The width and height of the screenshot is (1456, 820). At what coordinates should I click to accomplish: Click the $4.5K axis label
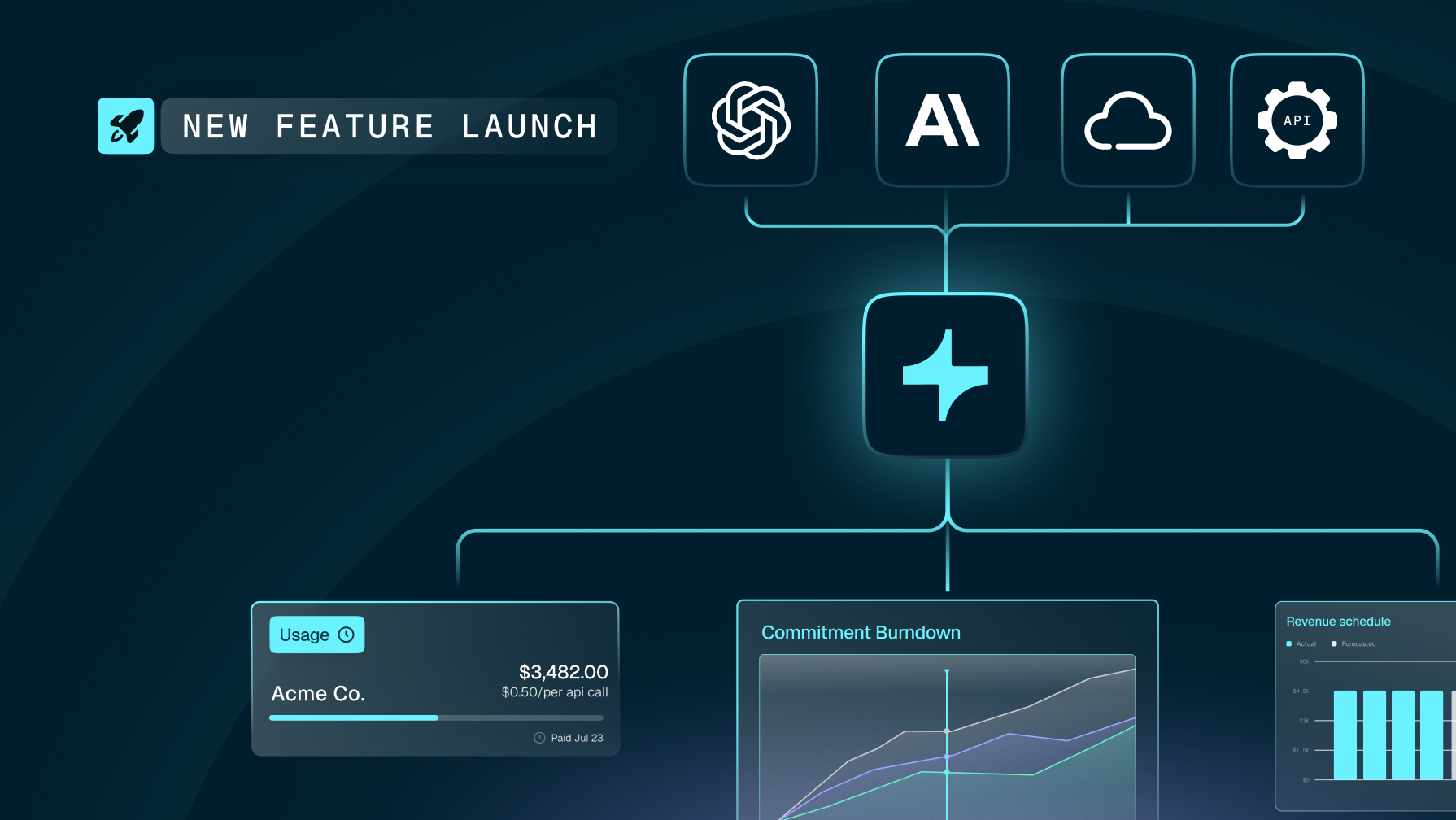tap(1301, 691)
